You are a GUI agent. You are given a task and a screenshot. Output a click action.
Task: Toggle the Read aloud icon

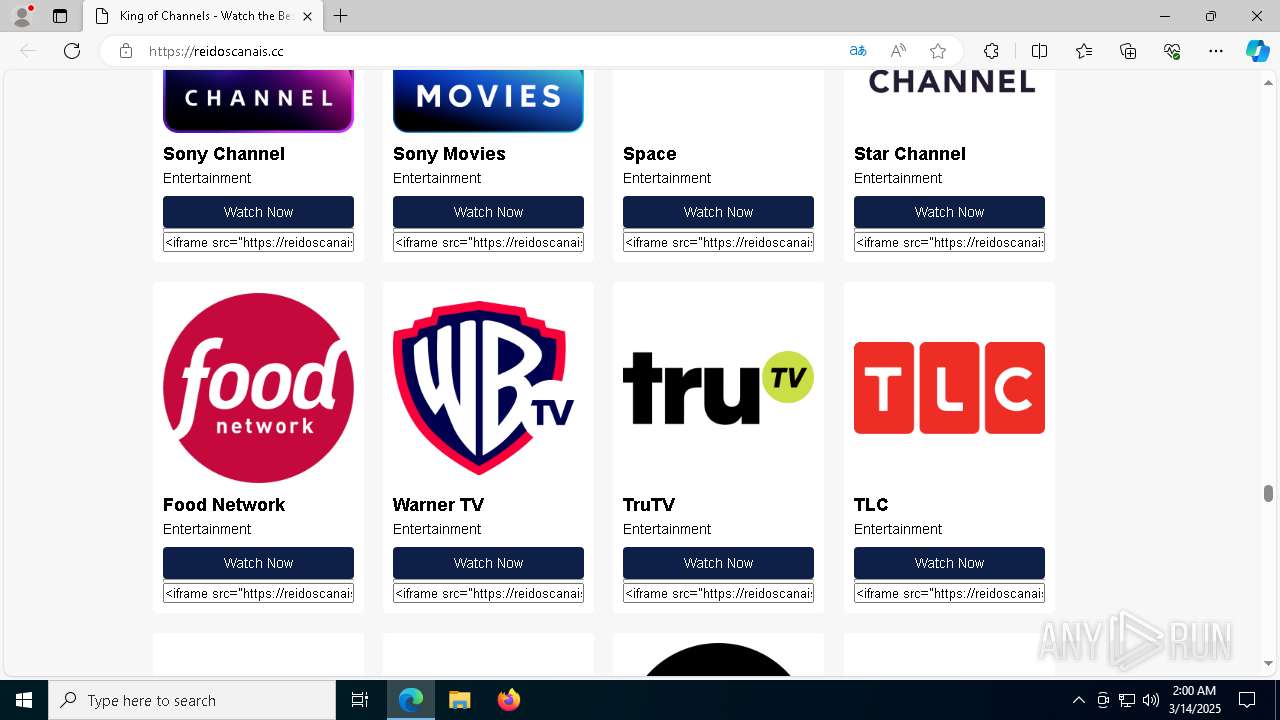[x=898, y=51]
